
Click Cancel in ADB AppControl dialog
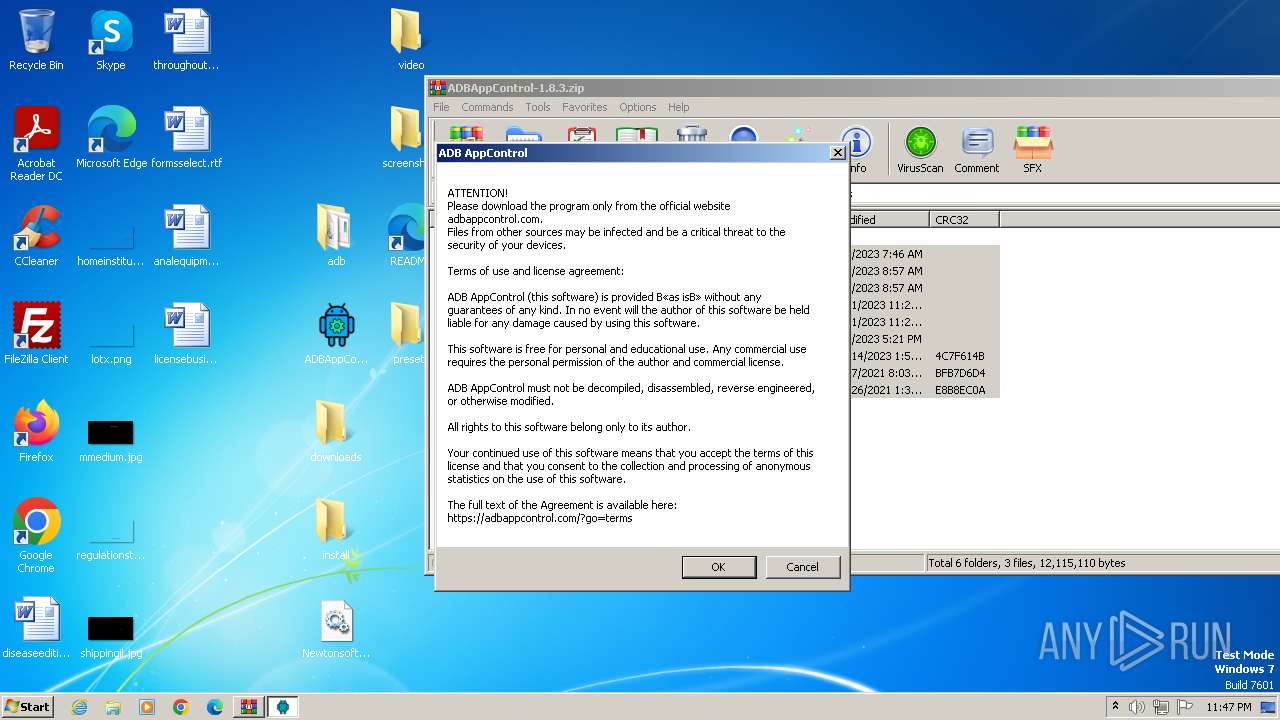click(x=802, y=567)
